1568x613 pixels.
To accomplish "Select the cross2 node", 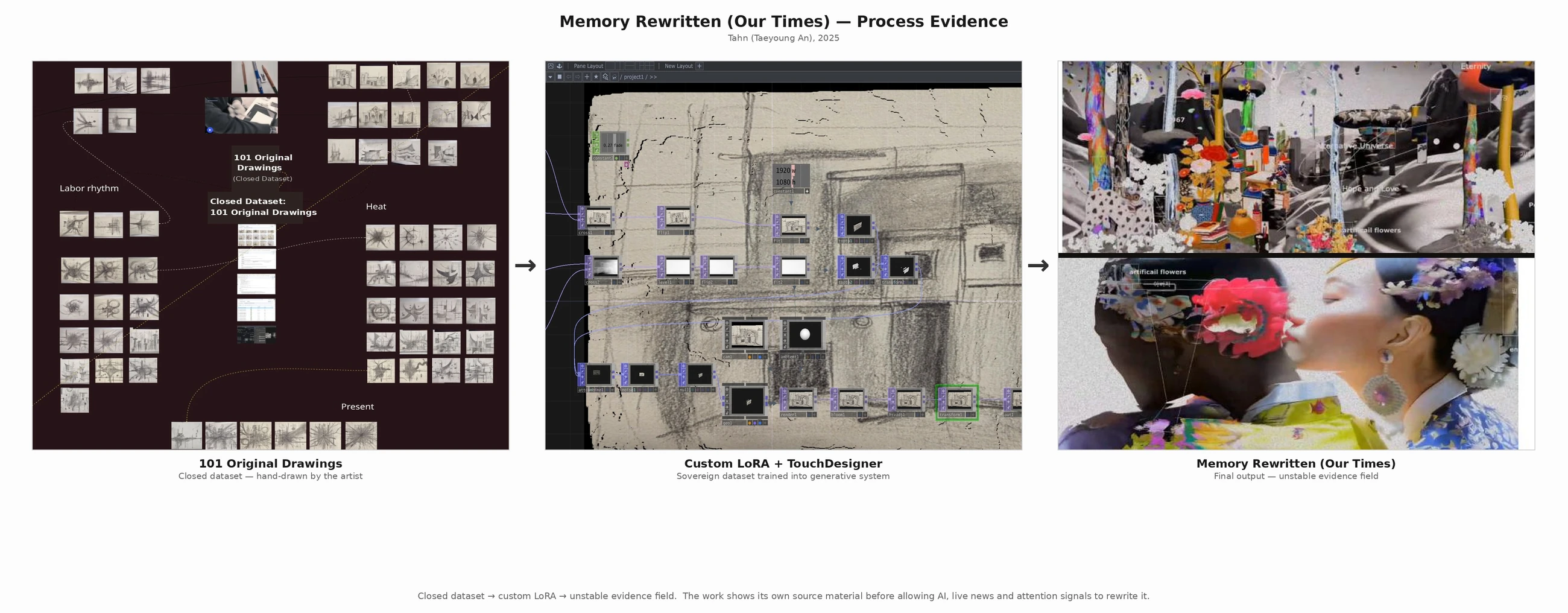I will pyautogui.click(x=604, y=270).
